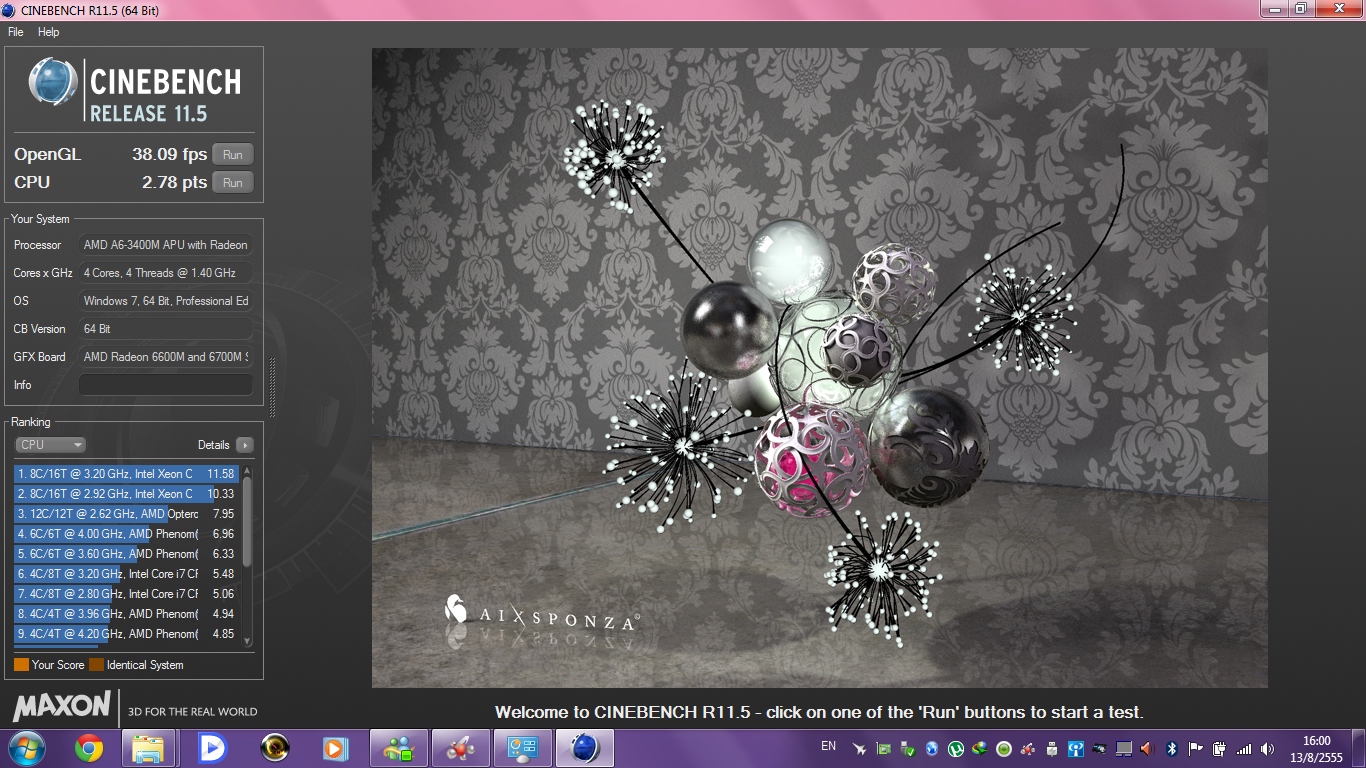Open the network signal bars tray icon
This screenshot has height=768, width=1366.
click(x=1244, y=748)
